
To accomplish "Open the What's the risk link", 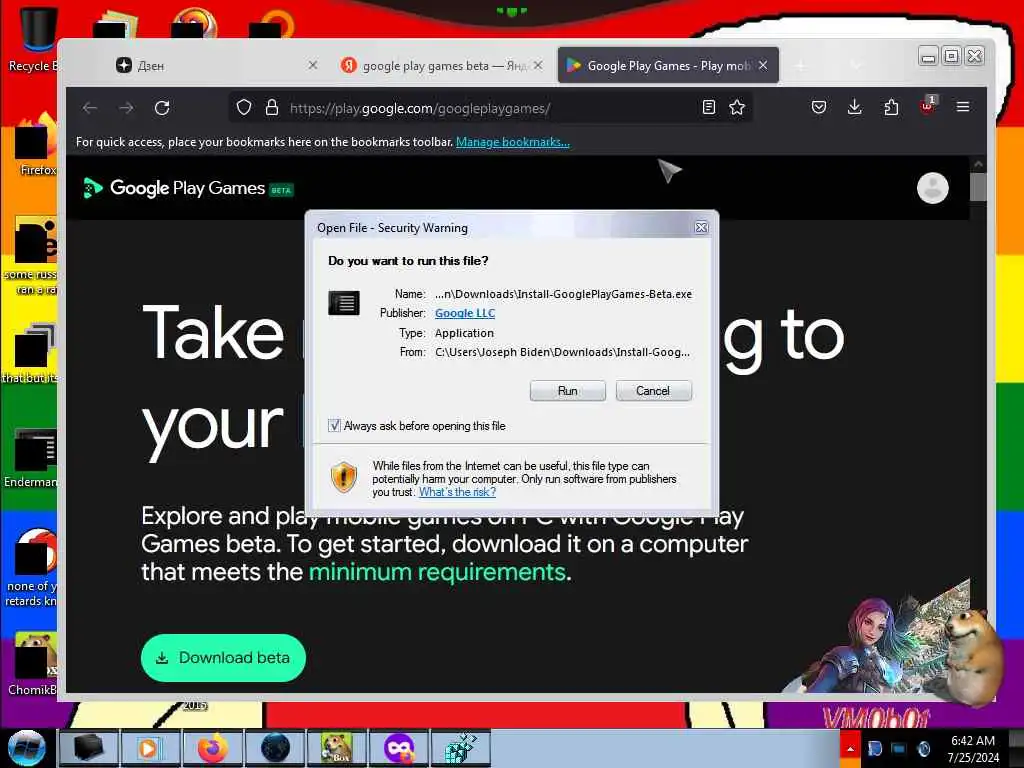I will click(x=457, y=492).
